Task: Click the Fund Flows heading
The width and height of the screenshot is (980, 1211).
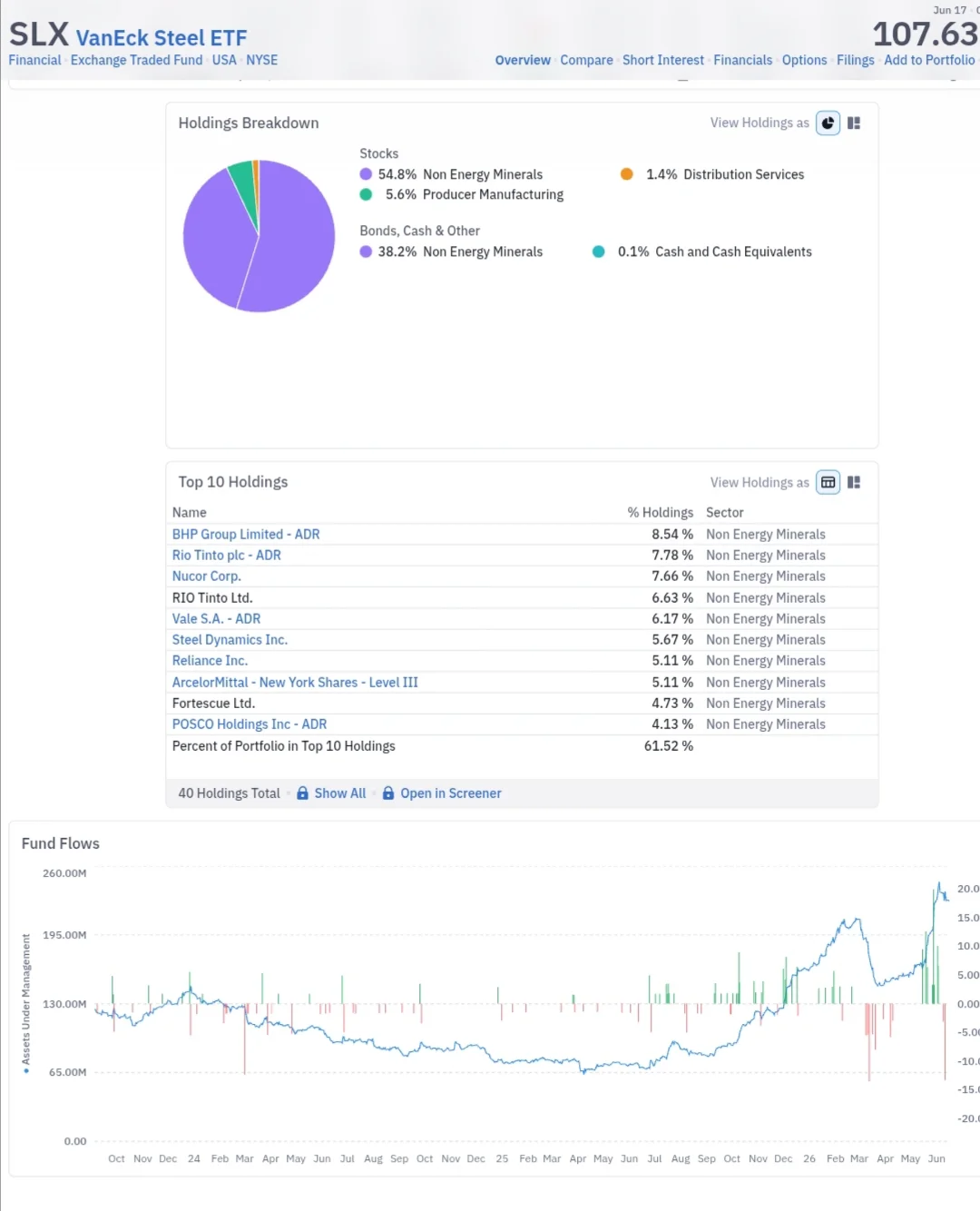Action: [61, 843]
